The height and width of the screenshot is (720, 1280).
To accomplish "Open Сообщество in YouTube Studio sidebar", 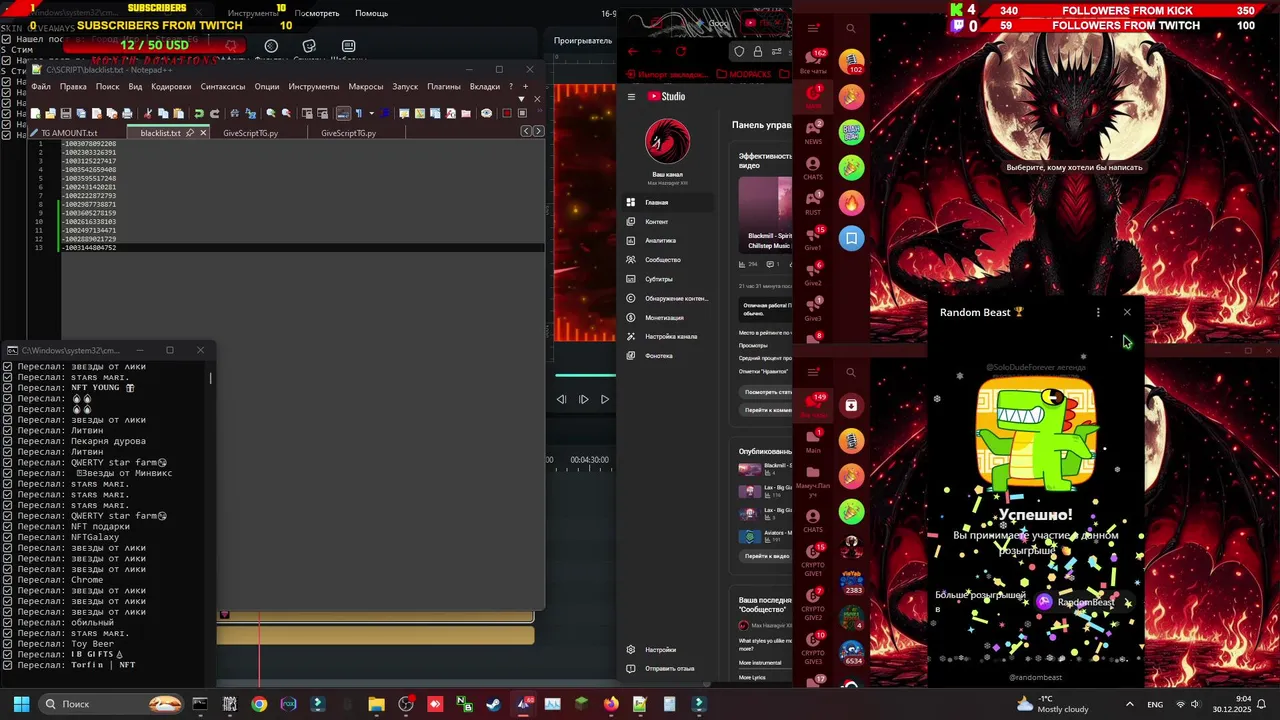I will [667, 260].
